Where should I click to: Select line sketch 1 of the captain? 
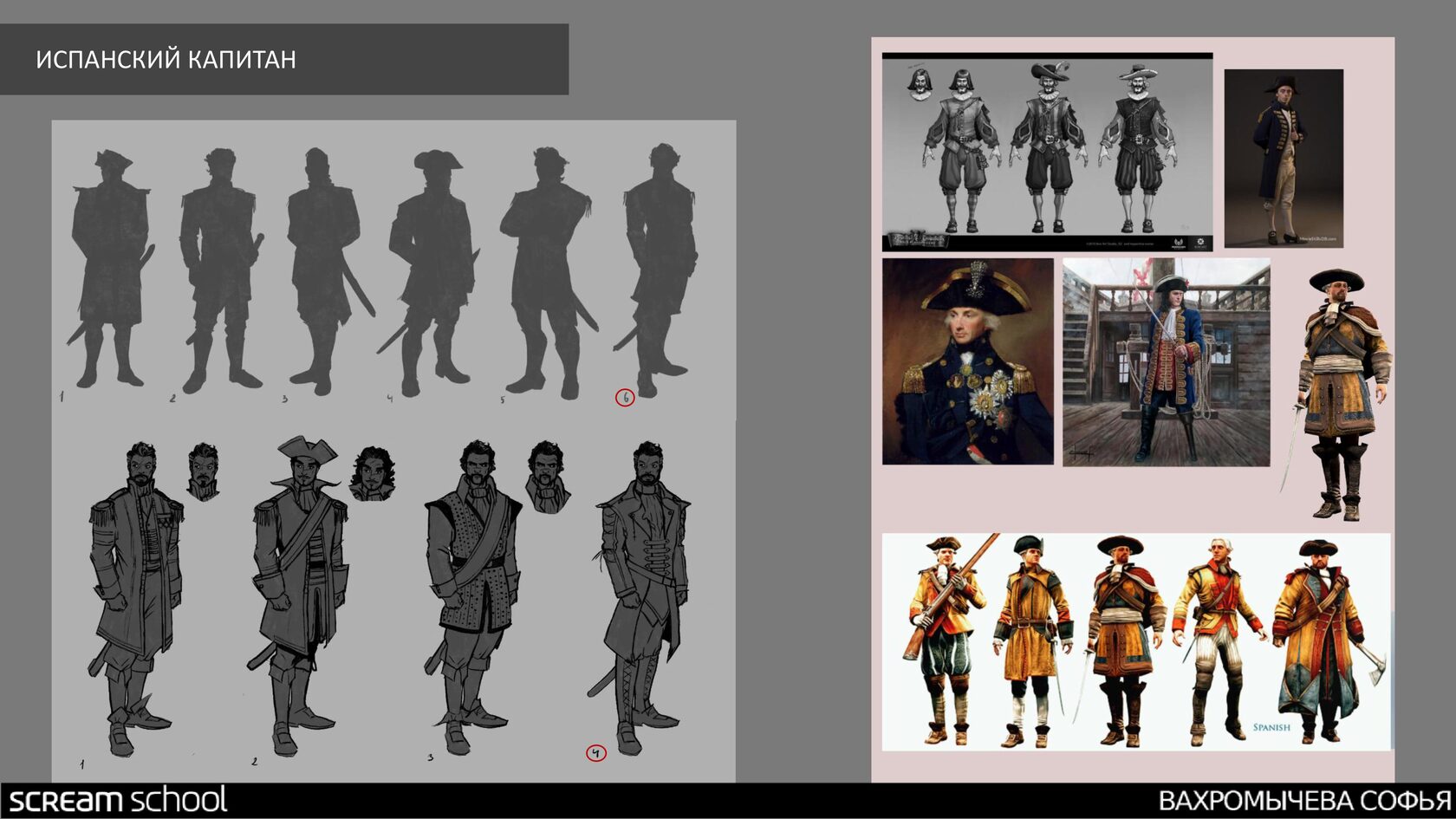click(136, 598)
